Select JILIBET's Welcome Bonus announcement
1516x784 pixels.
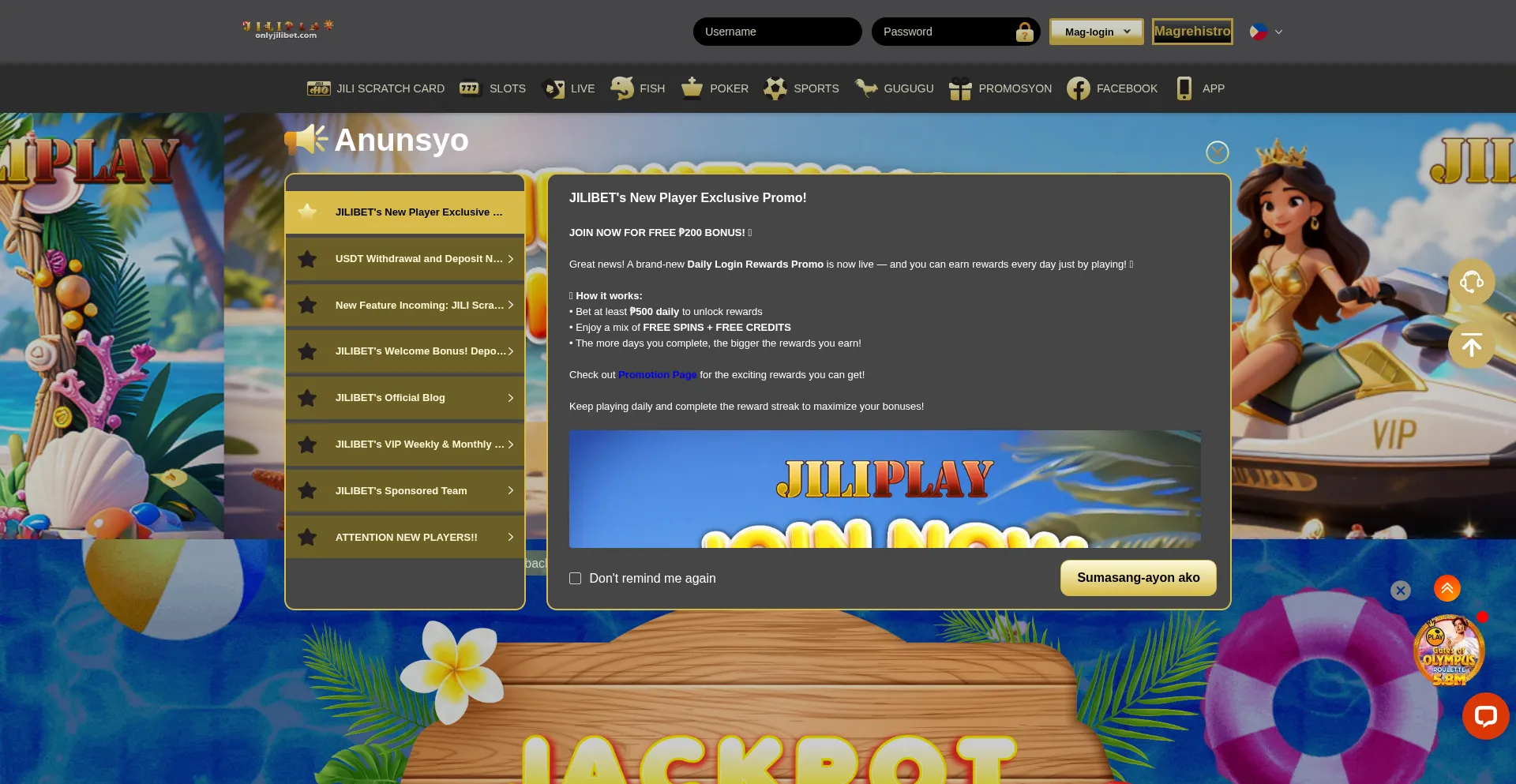[405, 351]
